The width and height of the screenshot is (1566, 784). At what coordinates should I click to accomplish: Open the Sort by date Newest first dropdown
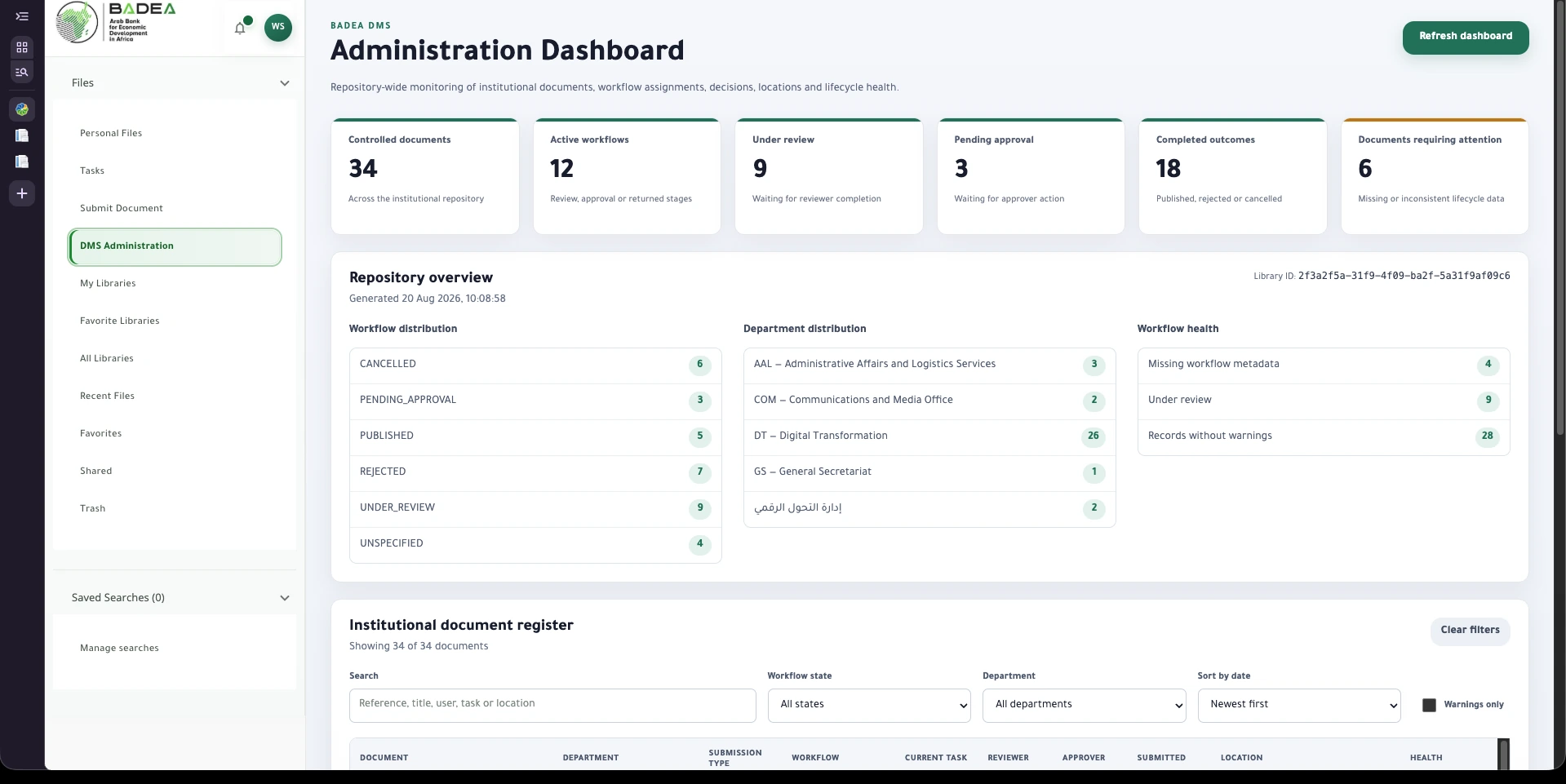[x=1299, y=705]
